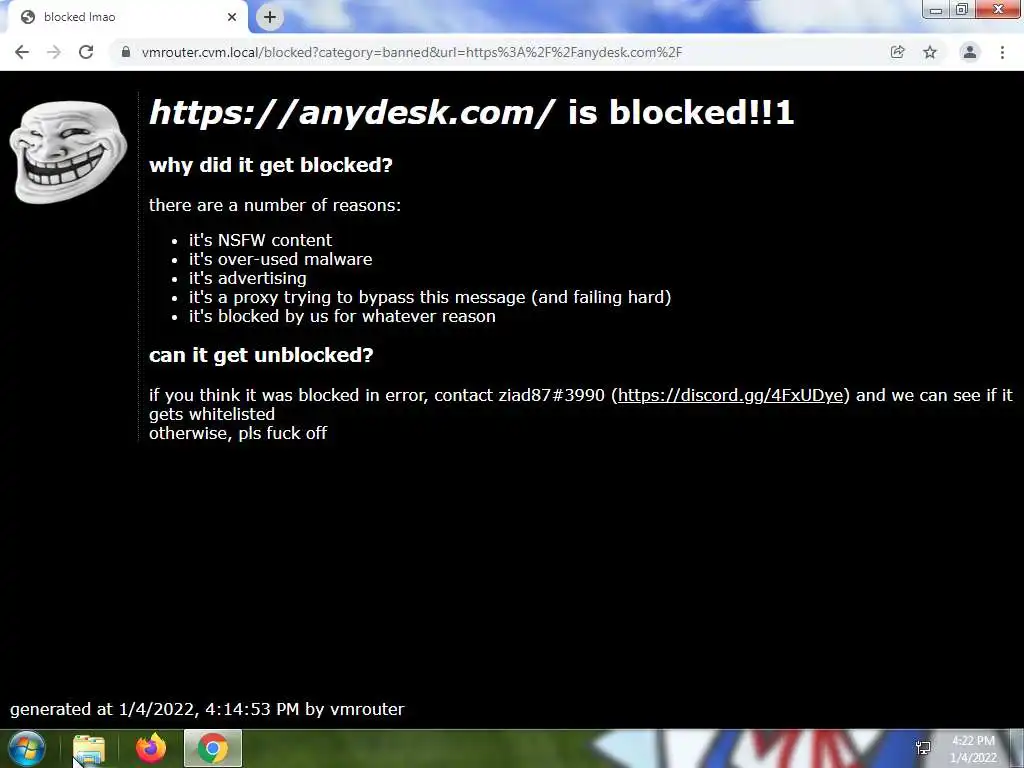Click the trollface image
Screen dimensions: 1024x768
[68, 152]
